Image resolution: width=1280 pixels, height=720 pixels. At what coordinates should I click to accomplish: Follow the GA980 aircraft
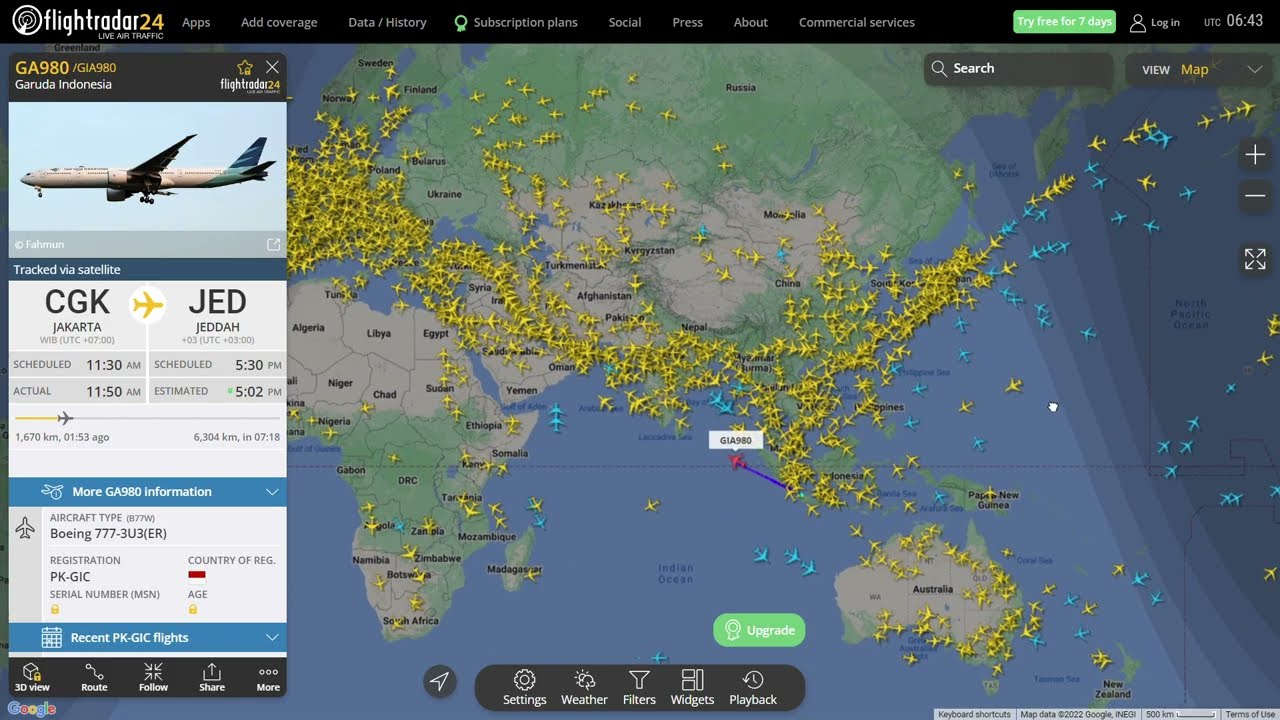153,677
